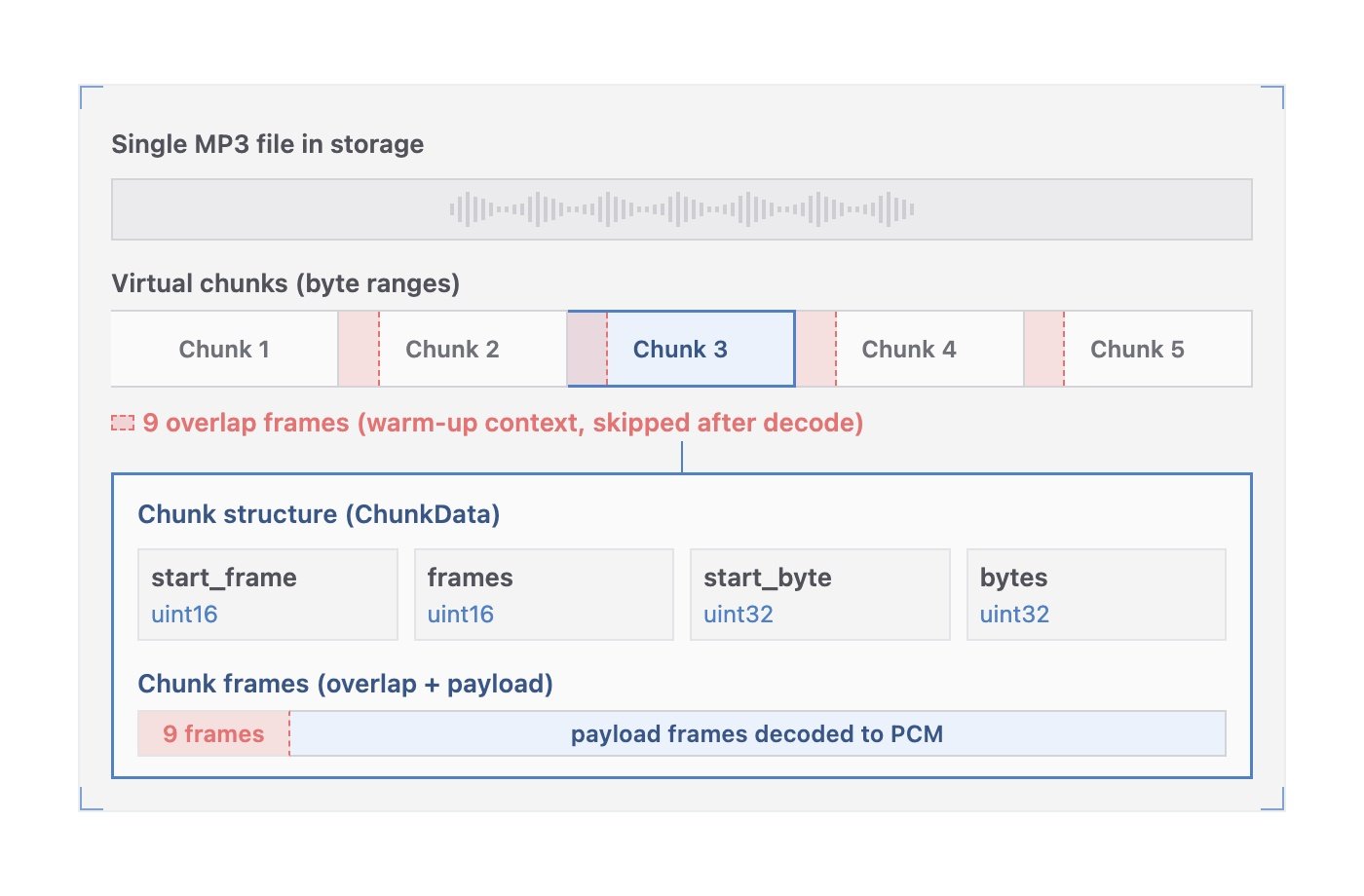Click the 'Chunk frames (overlap + payload)' heading
1364x896 pixels.
pyautogui.click(x=345, y=684)
